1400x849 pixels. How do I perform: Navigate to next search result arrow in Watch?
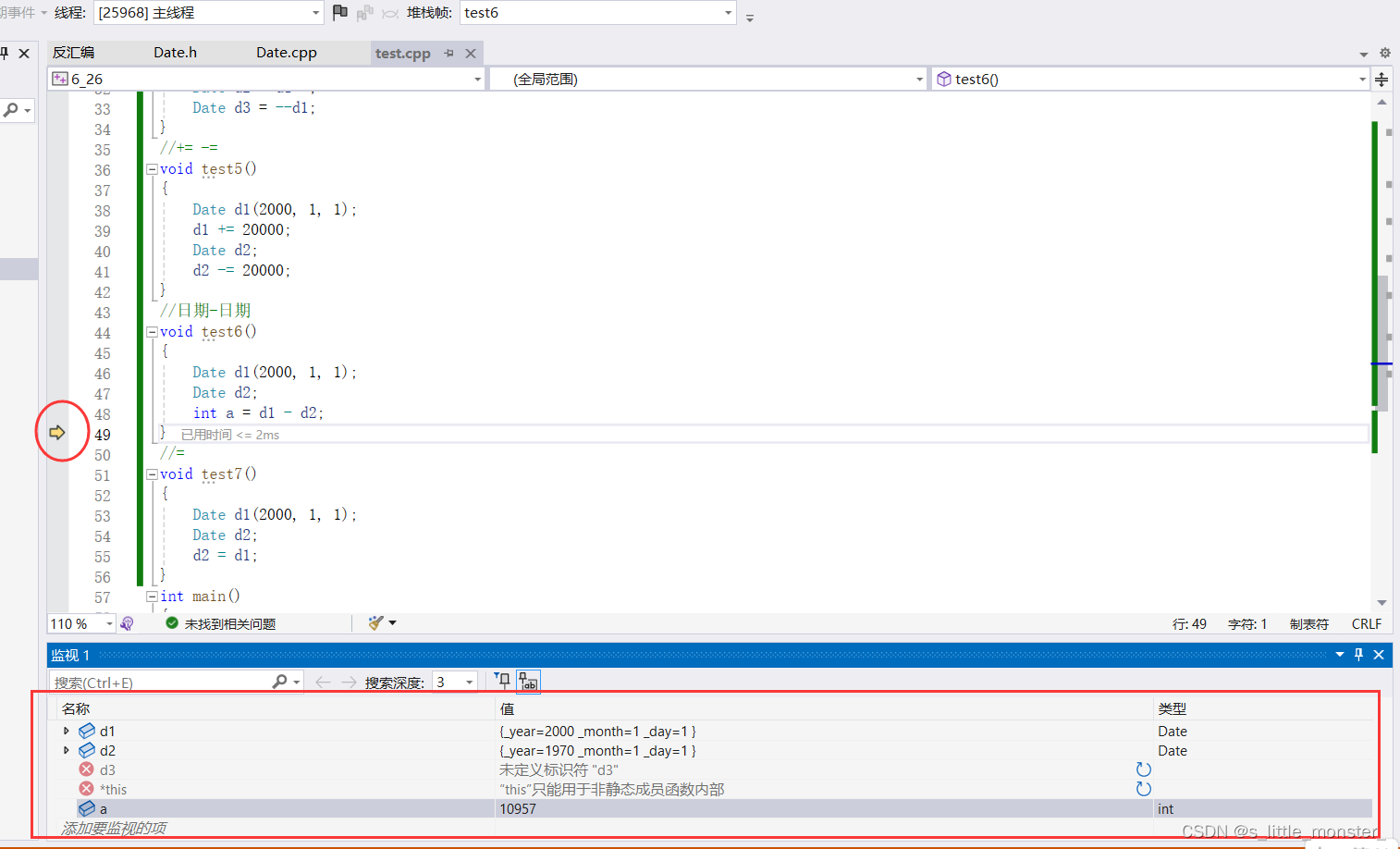349,683
